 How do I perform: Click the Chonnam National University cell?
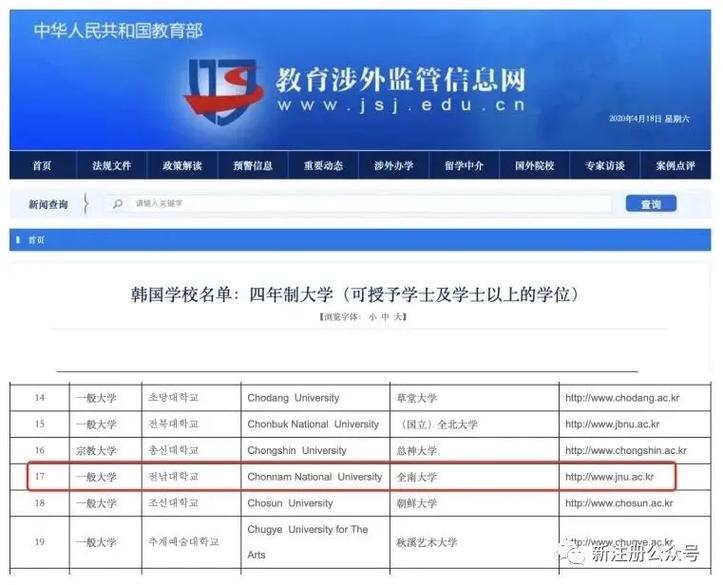click(x=315, y=477)
